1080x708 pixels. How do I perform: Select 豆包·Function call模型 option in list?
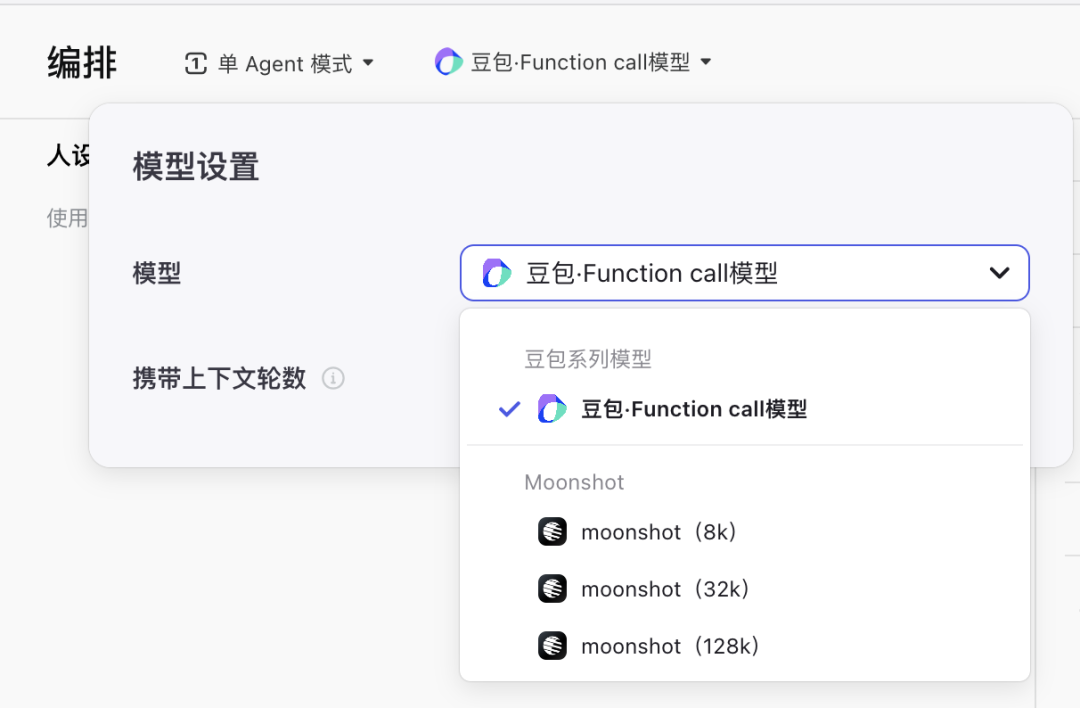click(x=694, y=409)
